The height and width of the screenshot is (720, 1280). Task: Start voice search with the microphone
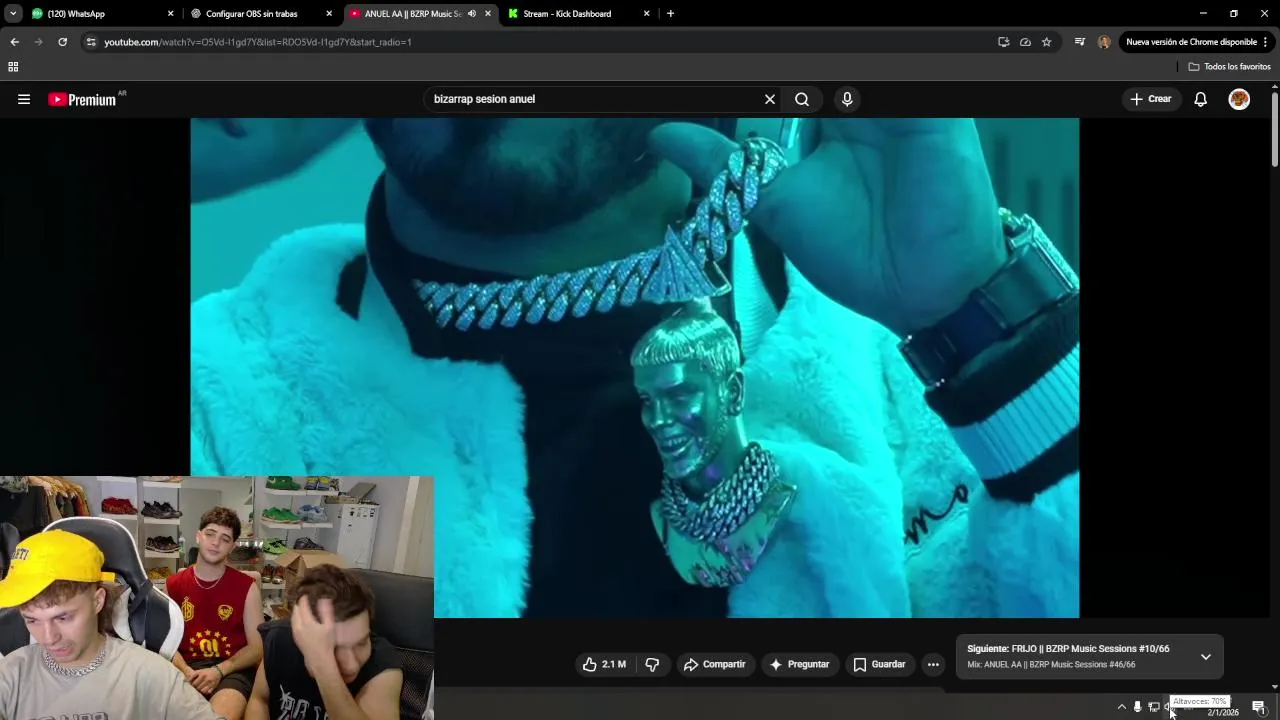click(x=847, y=99)
